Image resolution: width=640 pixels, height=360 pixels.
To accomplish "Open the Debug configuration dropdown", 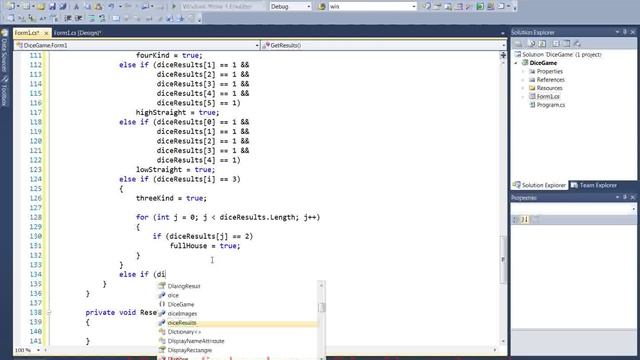I will (x=309, y=7).
